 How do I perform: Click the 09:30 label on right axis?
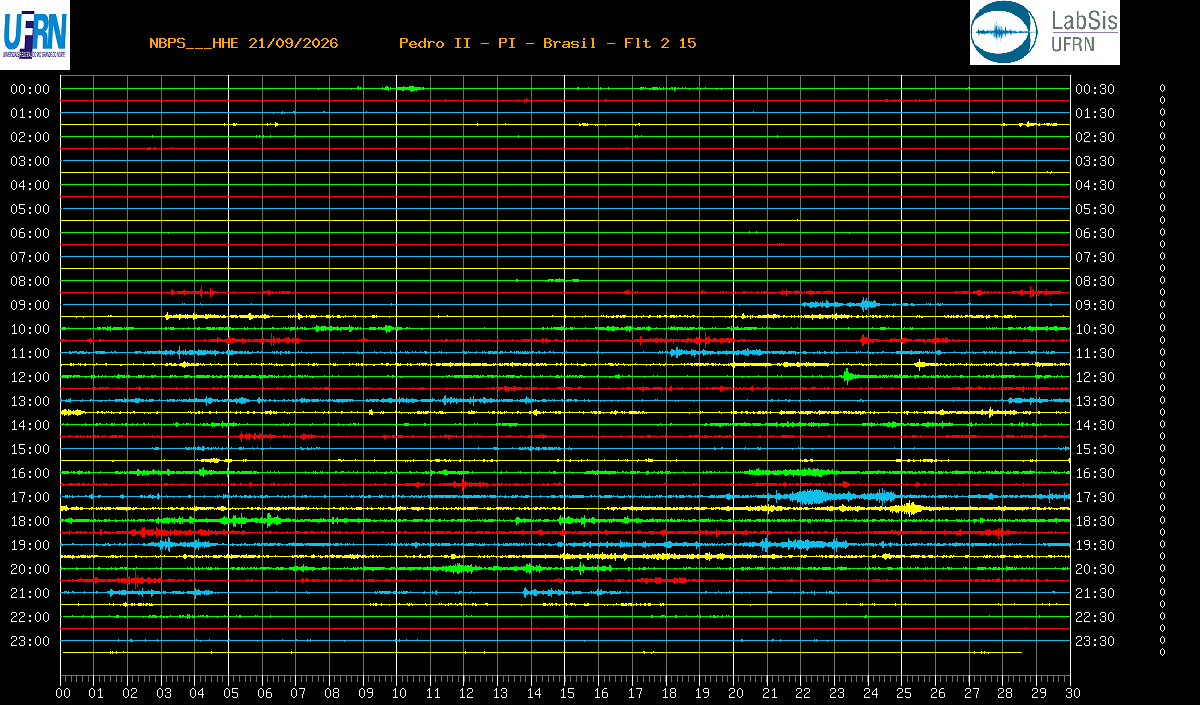click(x=1095, y=305)
